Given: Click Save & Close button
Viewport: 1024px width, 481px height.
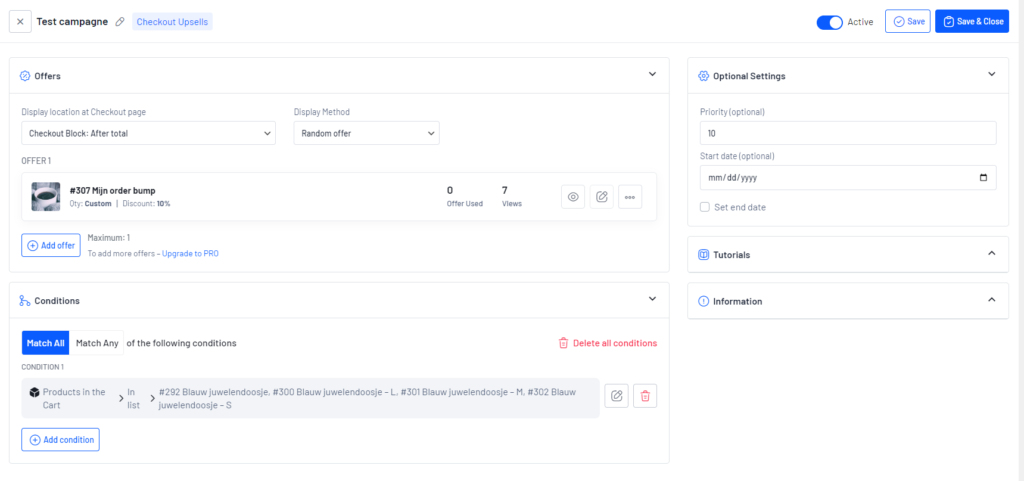Looking at the screenshot, I should tap(972, 22).
